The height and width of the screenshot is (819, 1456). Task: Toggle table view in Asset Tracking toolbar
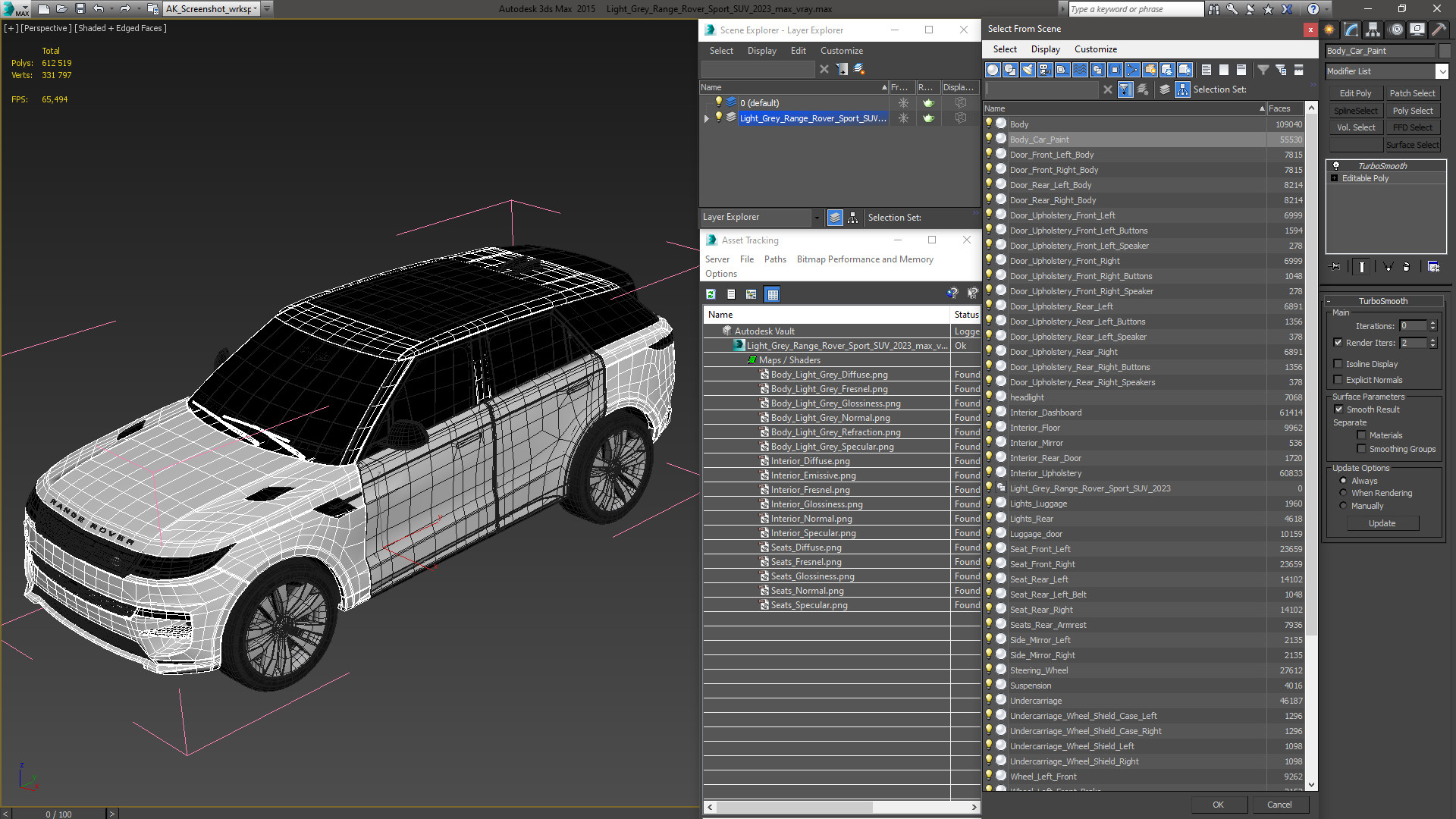point(773,294)
